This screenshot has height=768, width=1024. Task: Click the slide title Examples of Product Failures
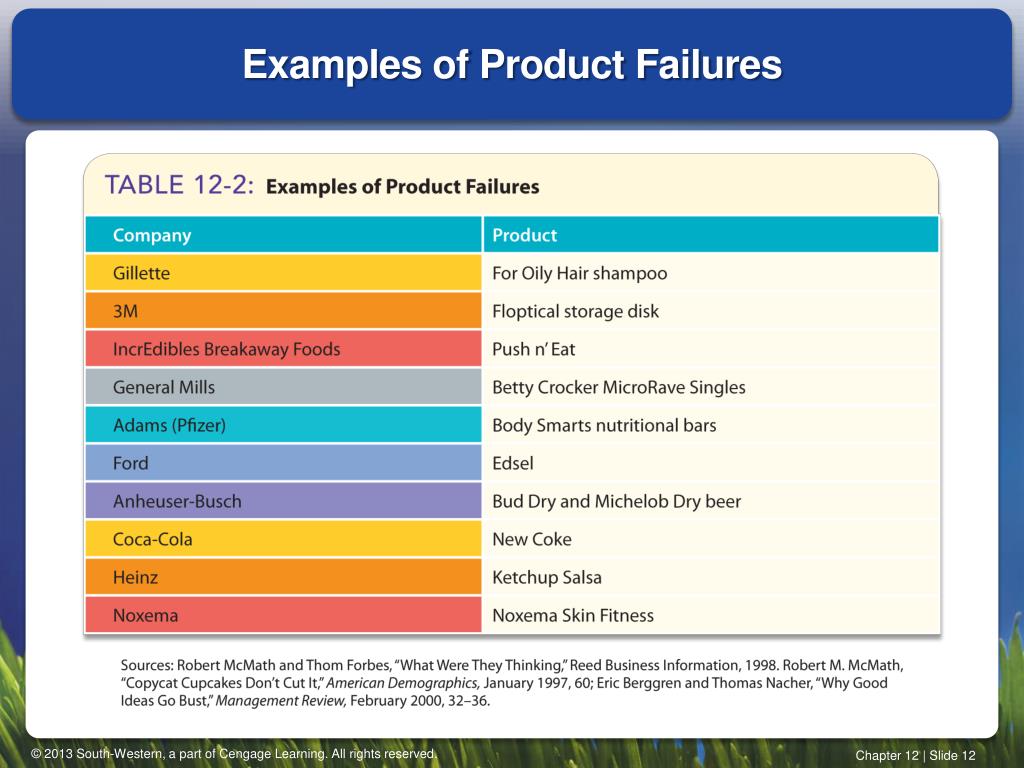512,65
